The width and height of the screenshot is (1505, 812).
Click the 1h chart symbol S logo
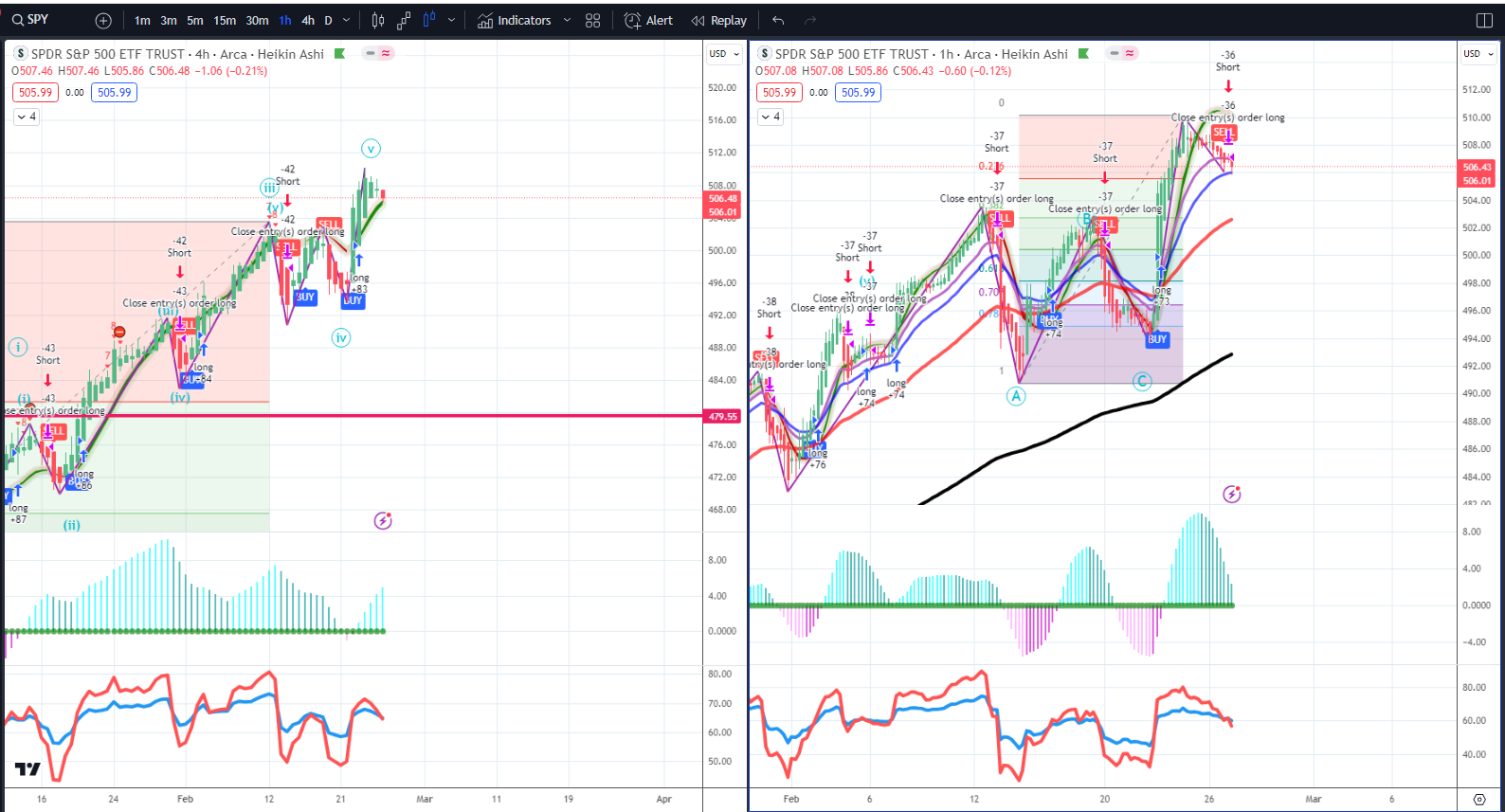pyautogui.click(x=764, y=54)
